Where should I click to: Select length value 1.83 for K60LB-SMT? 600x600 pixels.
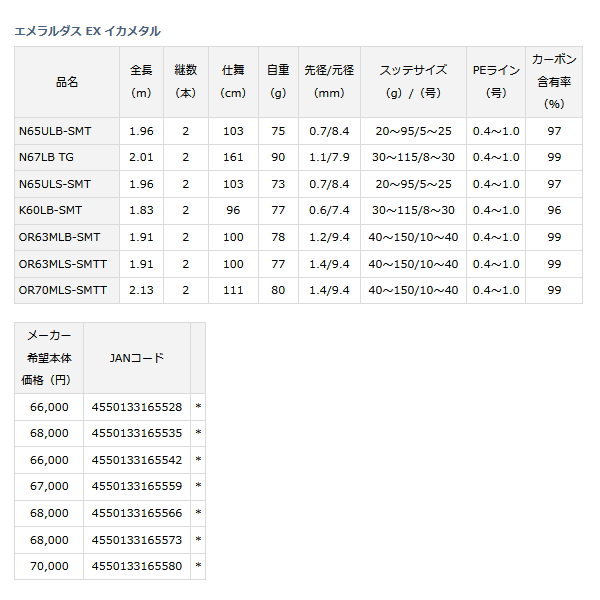tap(141, 210)
